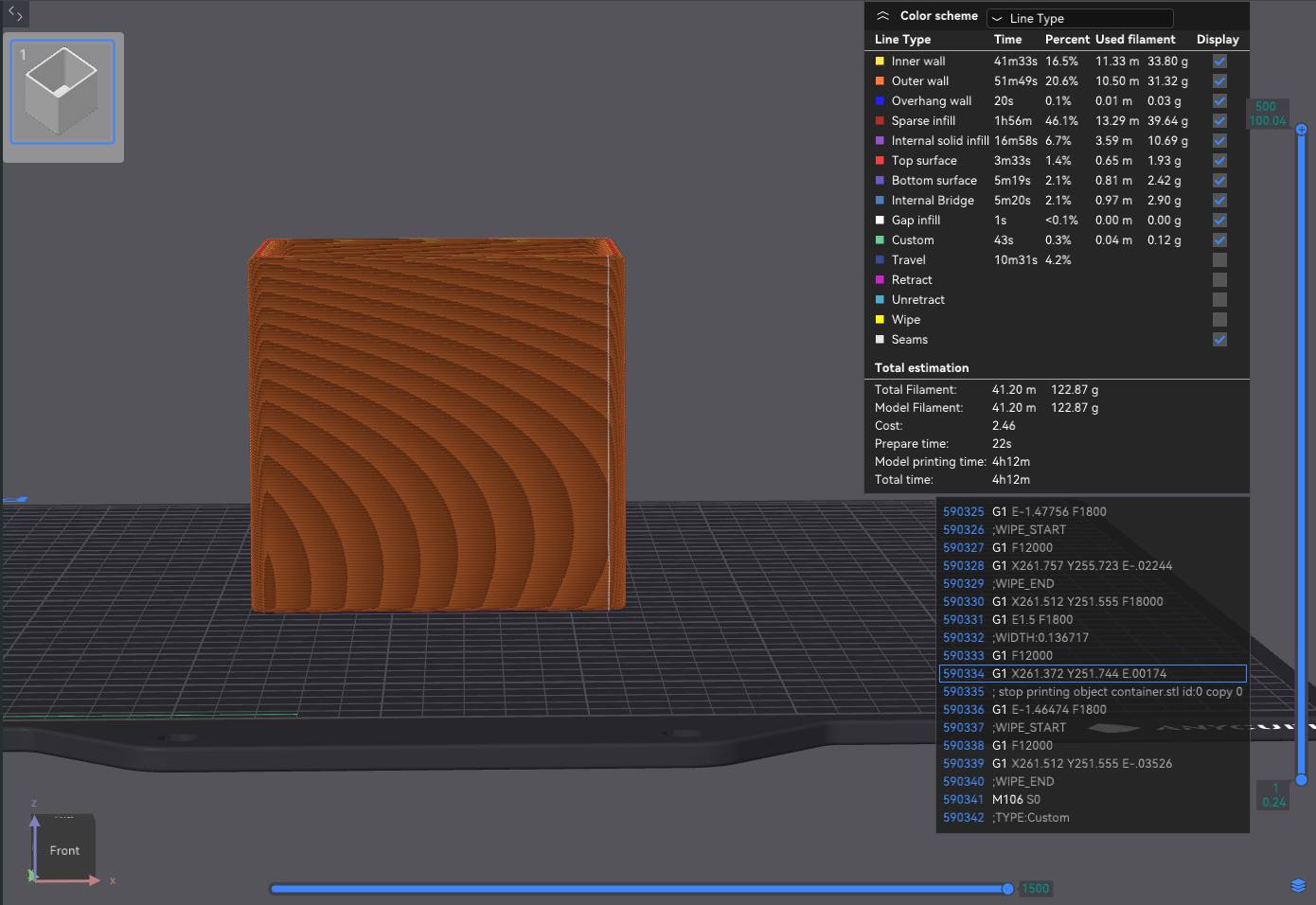Select plate 1 thumbnail

[62, 92]
